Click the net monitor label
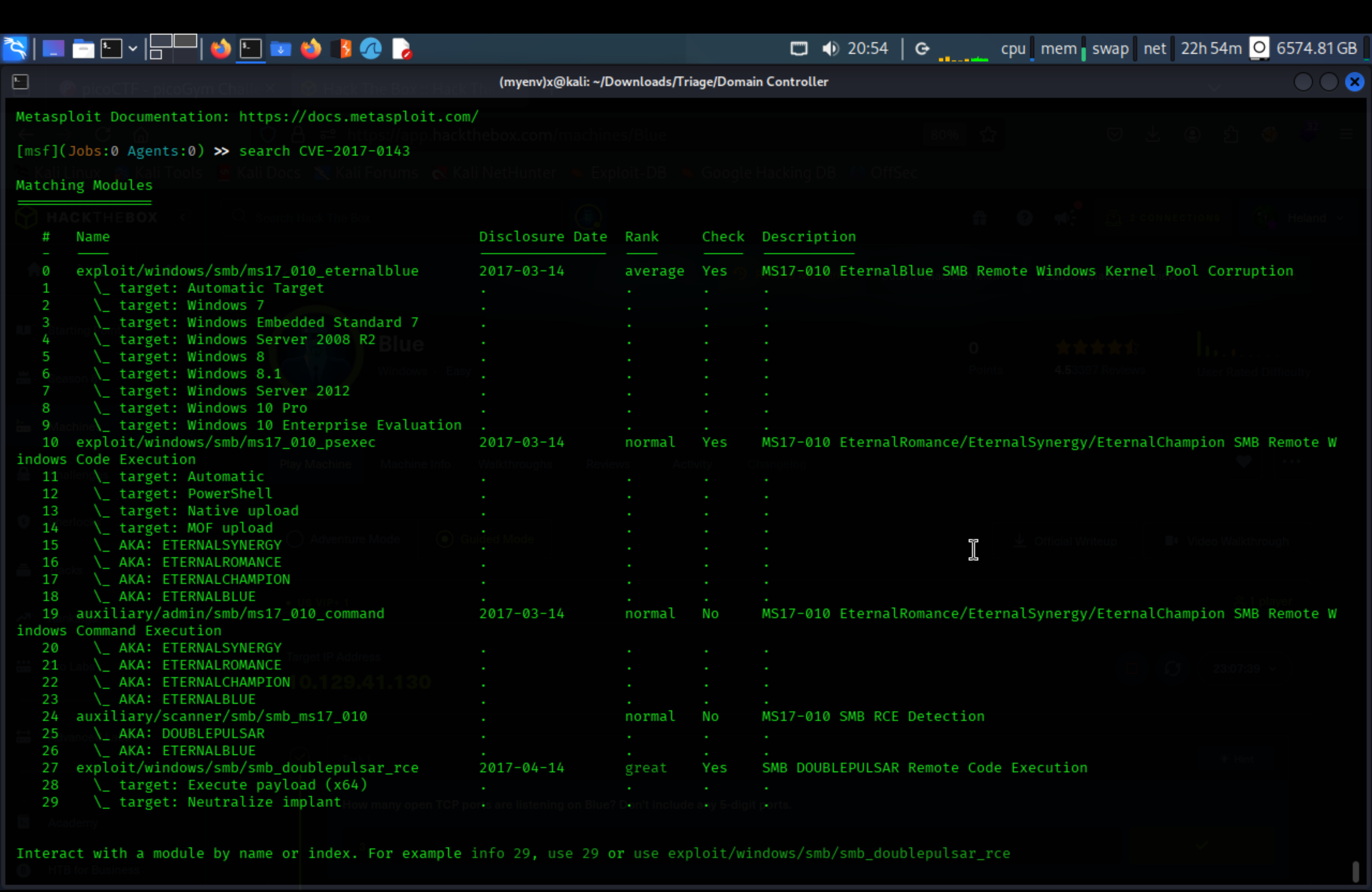1372x892 pixels. tap(1155, 49)
